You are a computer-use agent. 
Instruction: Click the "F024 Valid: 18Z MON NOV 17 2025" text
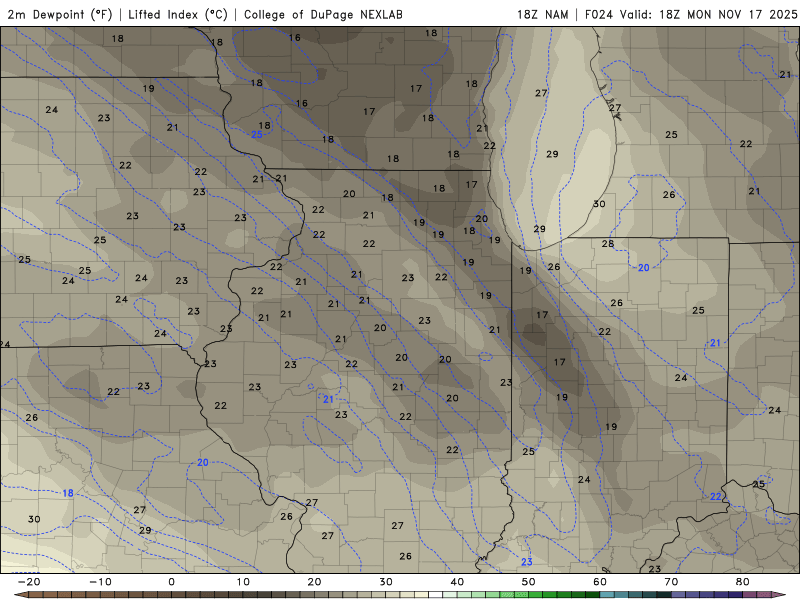[x=691, y=14]
